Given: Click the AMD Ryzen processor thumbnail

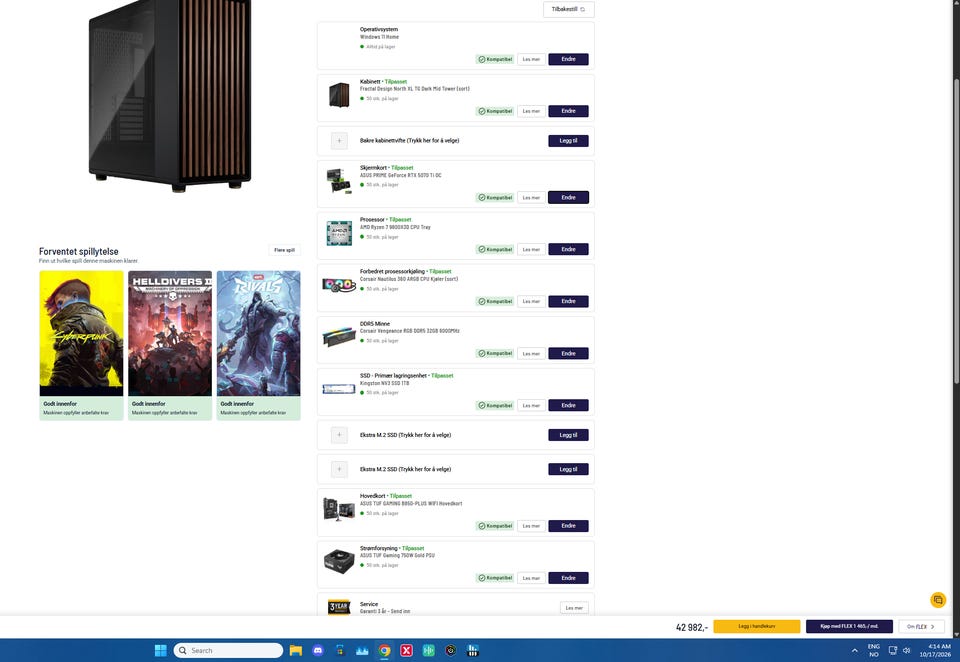Looking at the screenshot, I should [x=339, y=233].
